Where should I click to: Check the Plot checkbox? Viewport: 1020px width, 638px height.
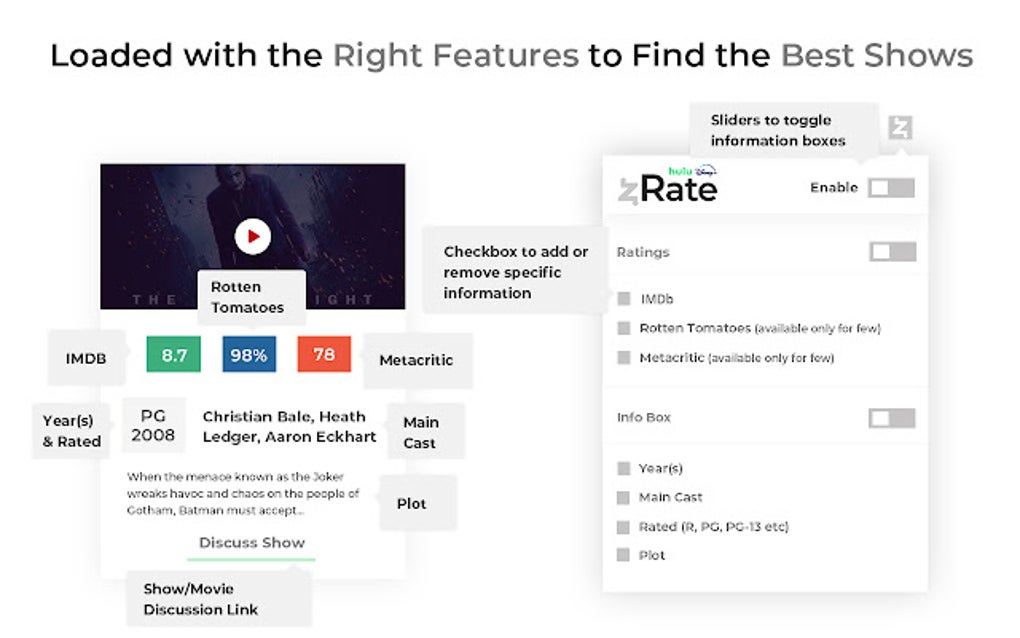tap(624, 555)
